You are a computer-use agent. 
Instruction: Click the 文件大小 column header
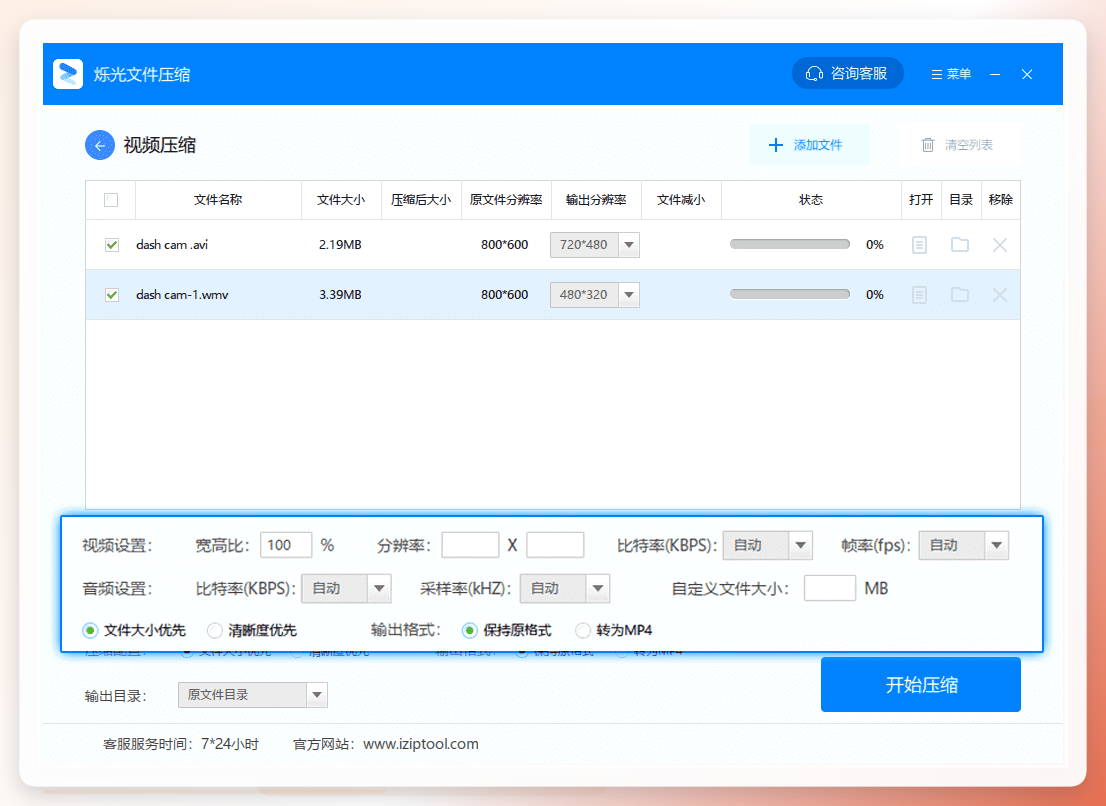[x=341, y=200]
